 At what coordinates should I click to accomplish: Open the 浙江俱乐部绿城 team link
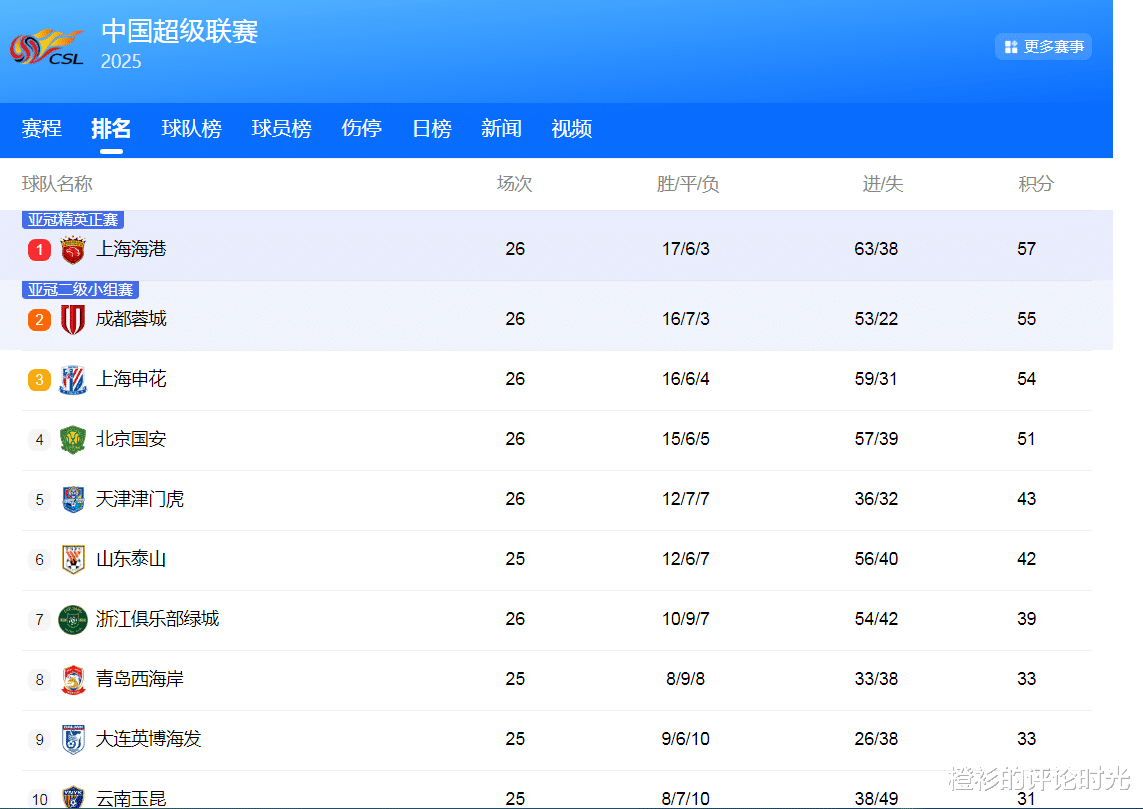point(157,619)
